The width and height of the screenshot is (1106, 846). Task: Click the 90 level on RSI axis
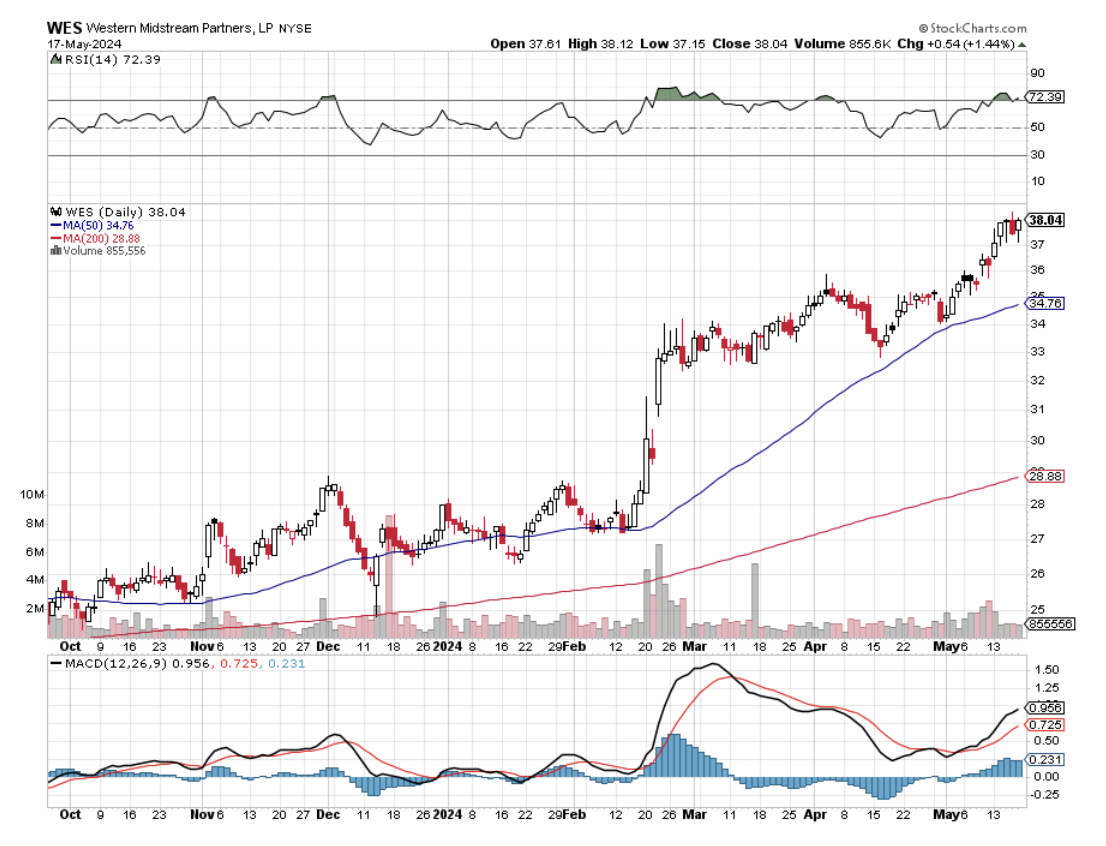[x=1038, y=73]
